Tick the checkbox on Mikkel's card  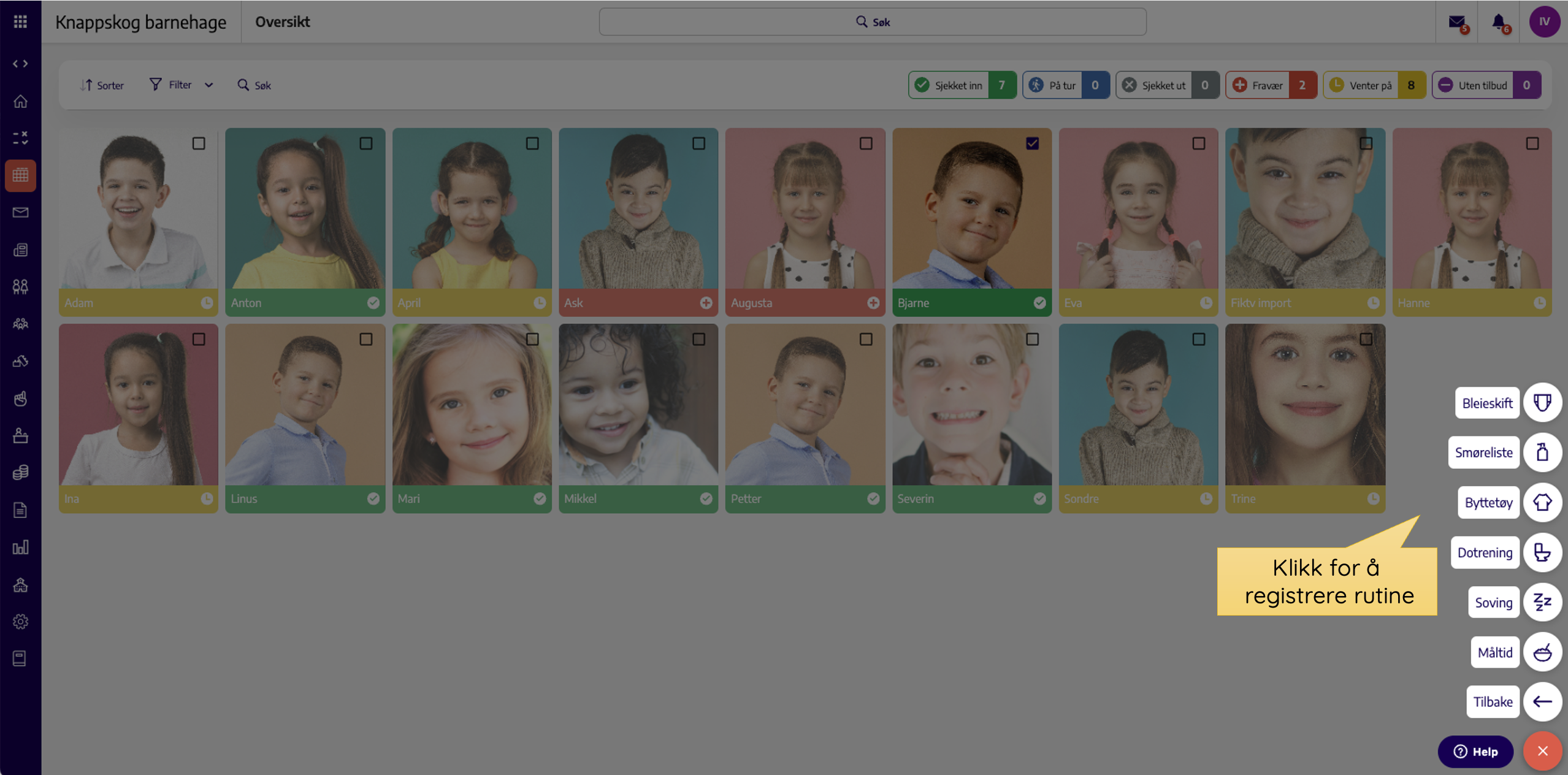[698, 339]
